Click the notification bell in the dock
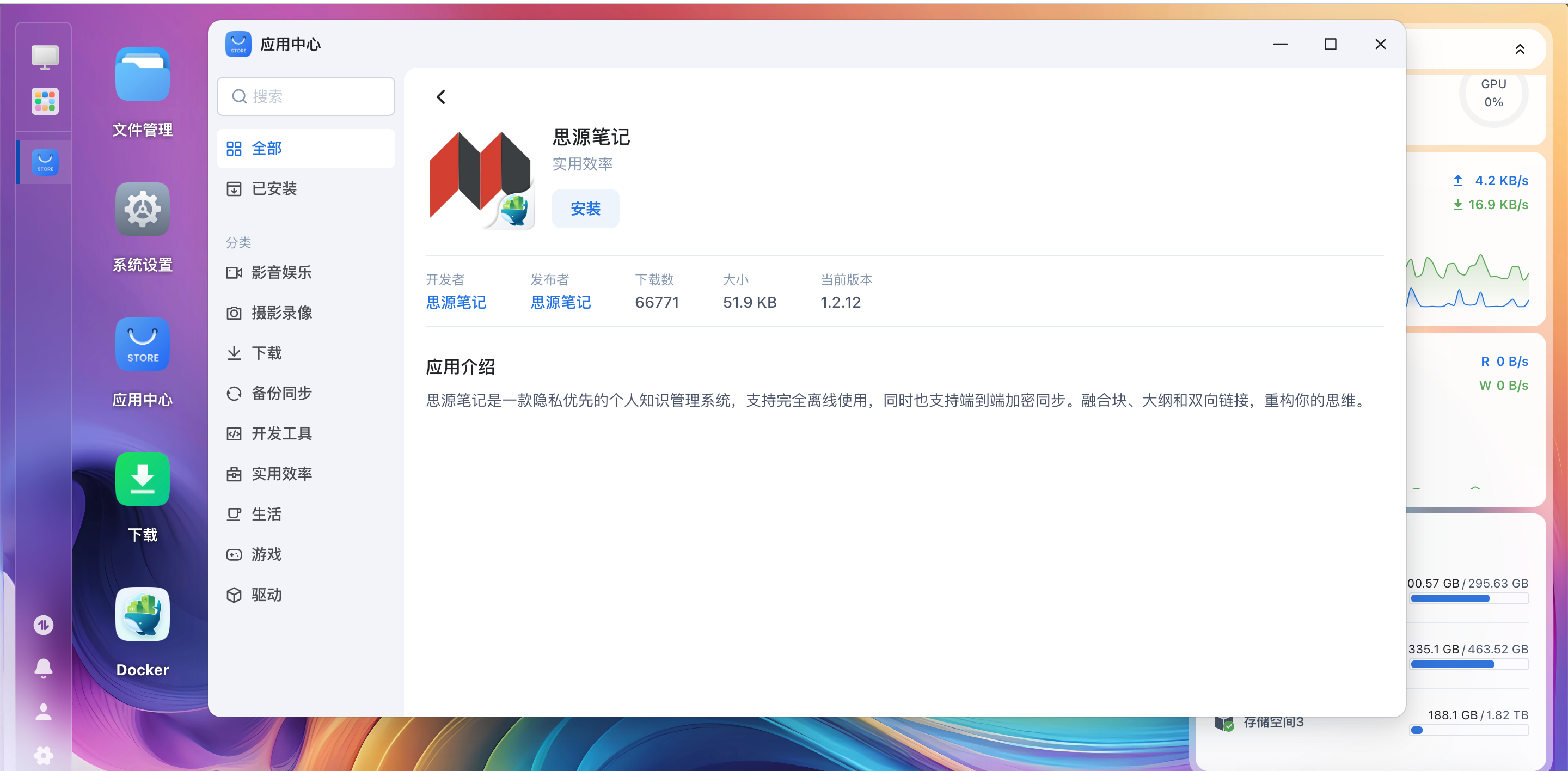1568x771 pixels. pos(43,668)
